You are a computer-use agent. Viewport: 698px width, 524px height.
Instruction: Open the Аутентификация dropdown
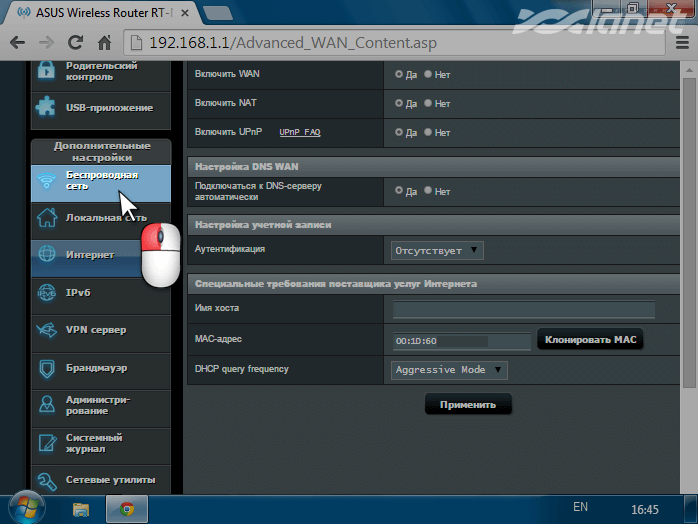point(436,250)
